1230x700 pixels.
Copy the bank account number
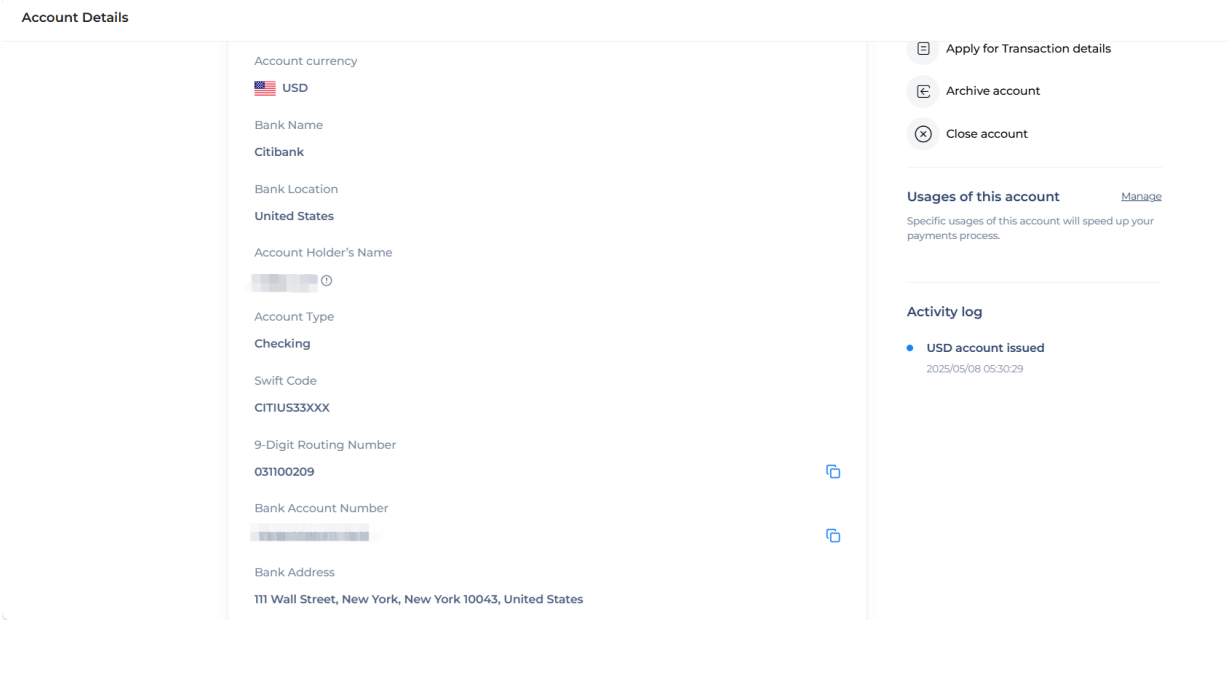(832, 536)
